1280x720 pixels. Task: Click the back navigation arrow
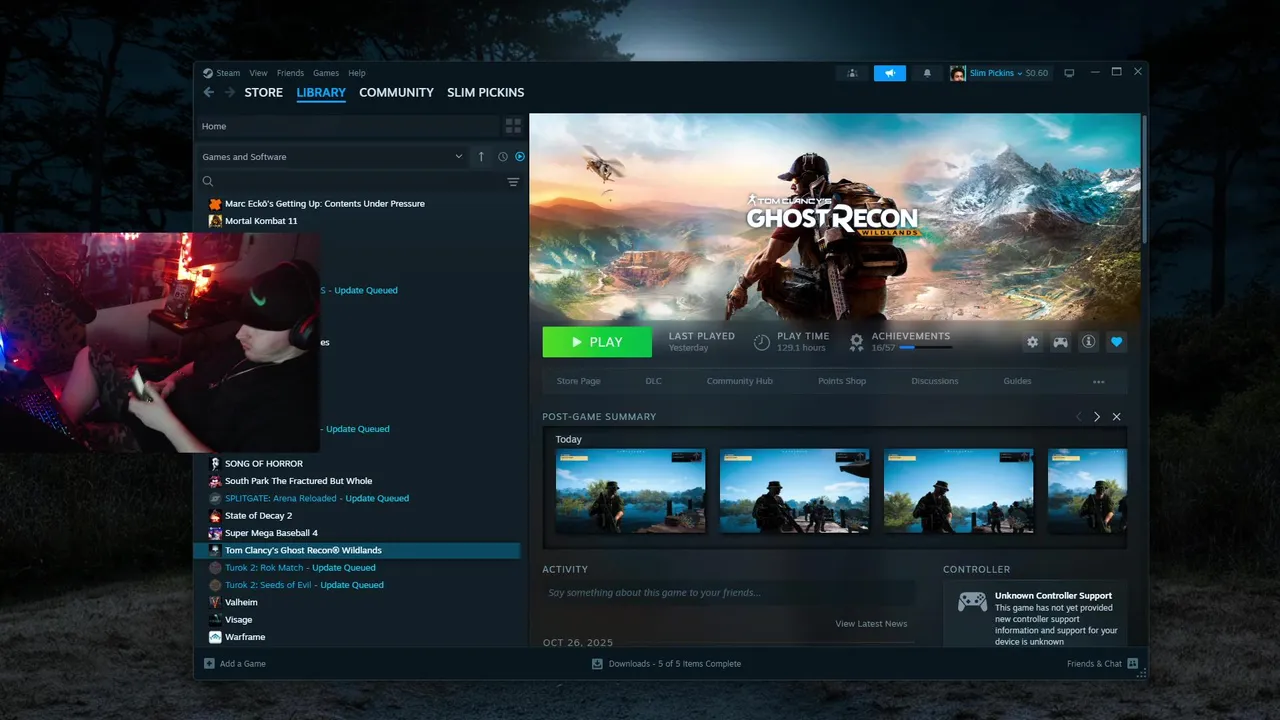tap(208, 92)
